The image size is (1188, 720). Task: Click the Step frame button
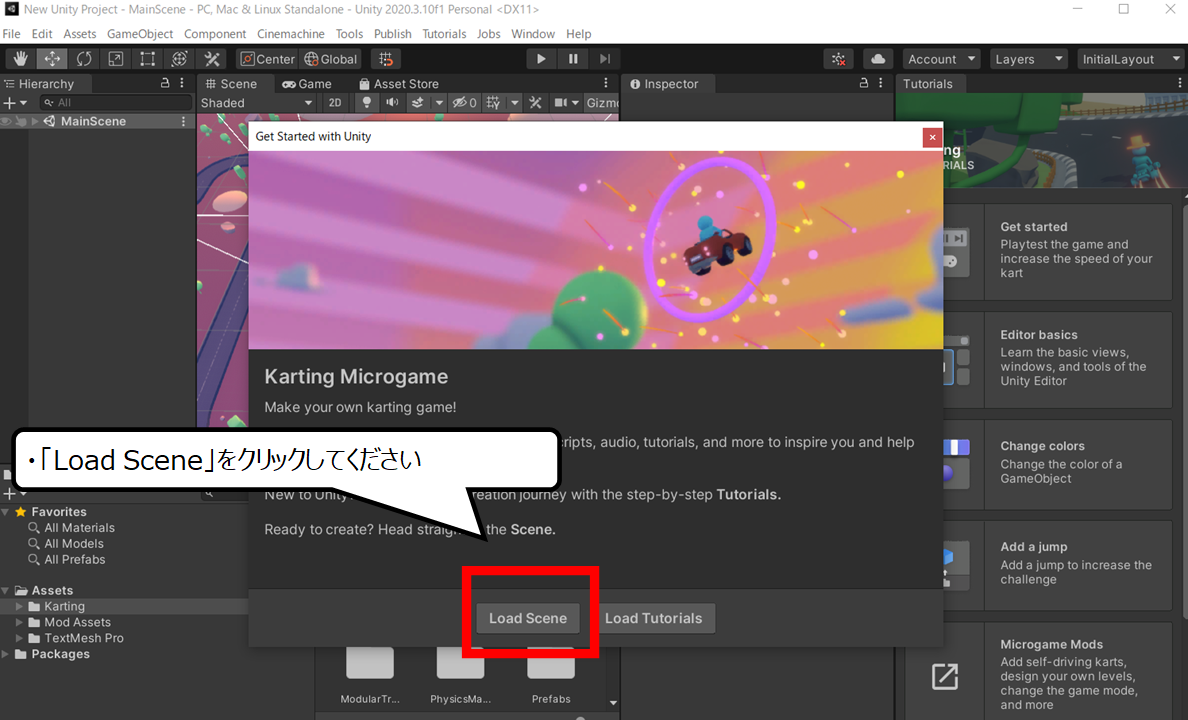click(x=605, y=59)
